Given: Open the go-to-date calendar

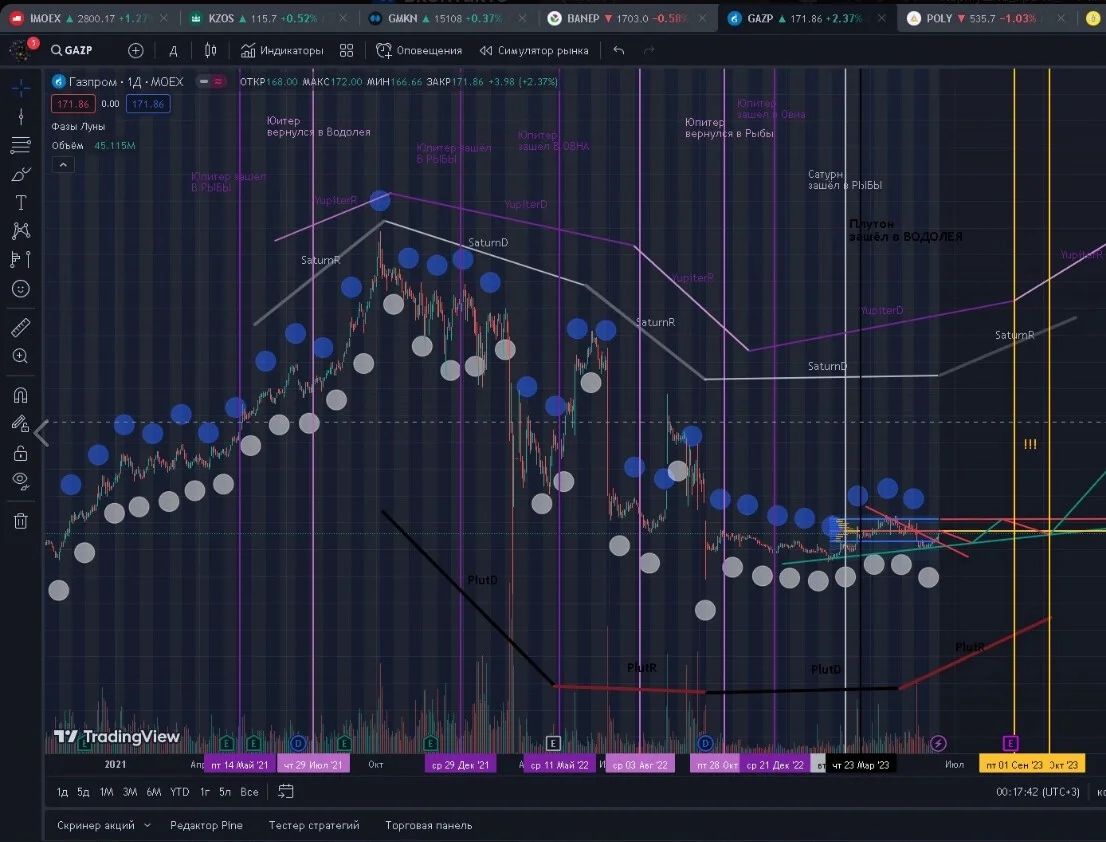Looking at the screenshot, I should click(x=286, y=791).
